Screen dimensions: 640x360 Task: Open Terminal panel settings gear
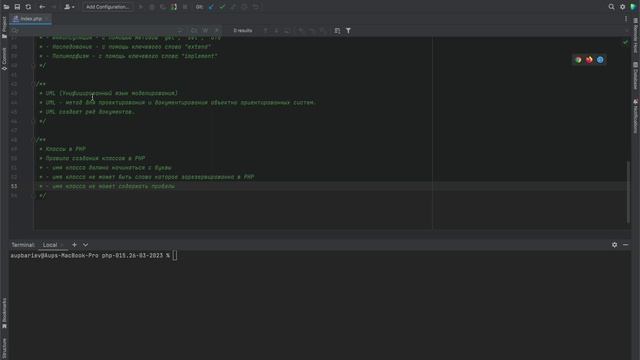pos(614,245)
